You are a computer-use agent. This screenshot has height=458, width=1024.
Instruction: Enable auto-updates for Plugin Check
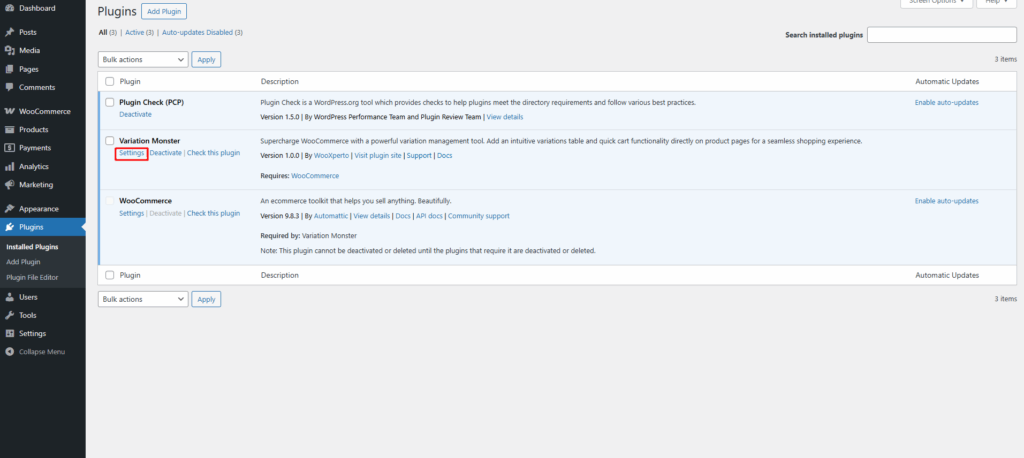click(946, 103)
